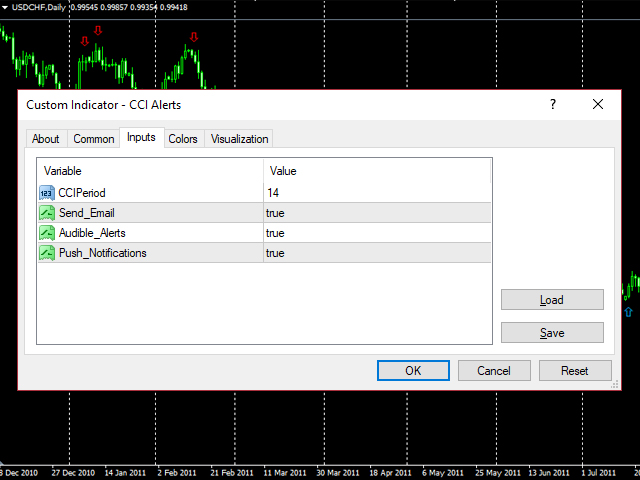The height and width of the screenshot is (480, 640).
Task: Close the Custom Indicator dialog
Action: point(598,104)
